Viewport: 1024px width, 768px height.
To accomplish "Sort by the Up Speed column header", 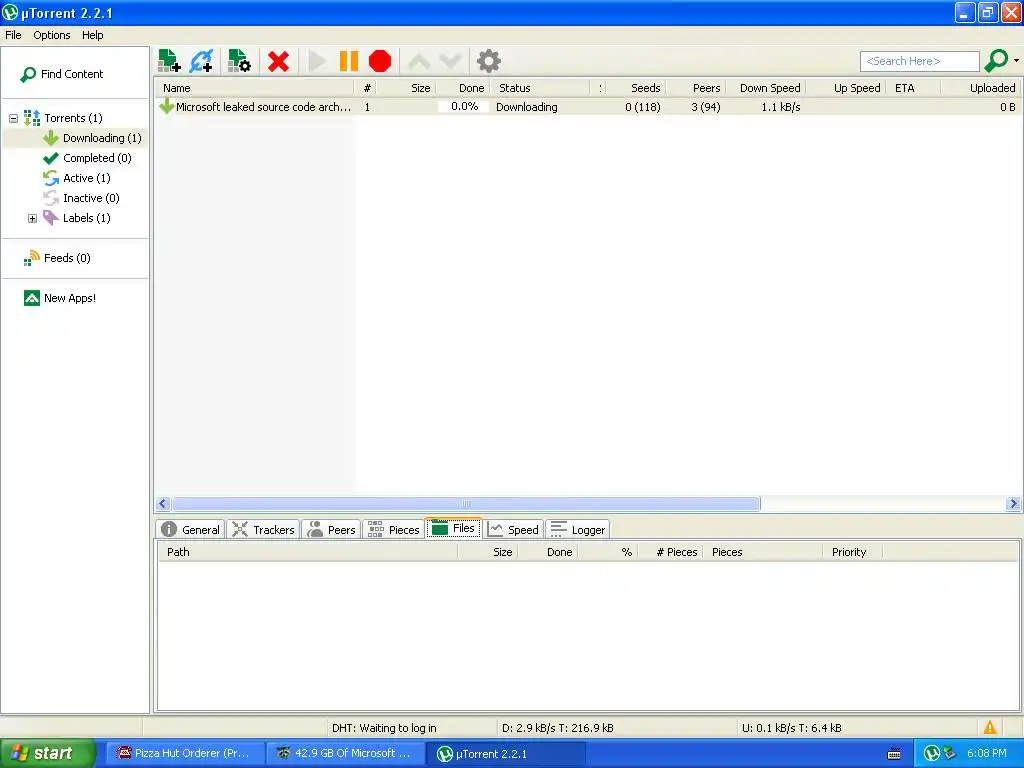I will 846,88.
